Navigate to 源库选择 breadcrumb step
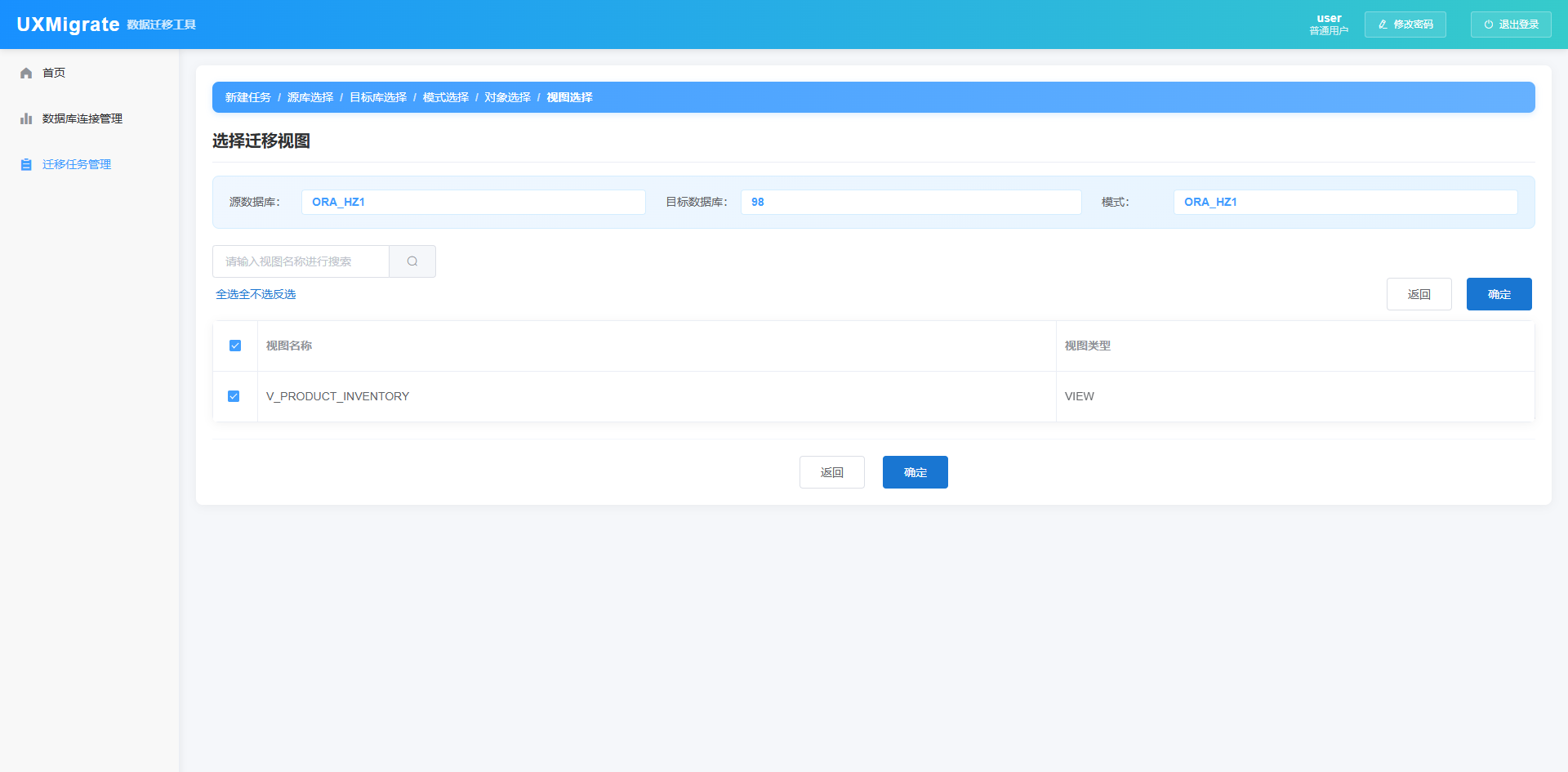The image size is (1568, 772). pos(310,97)
